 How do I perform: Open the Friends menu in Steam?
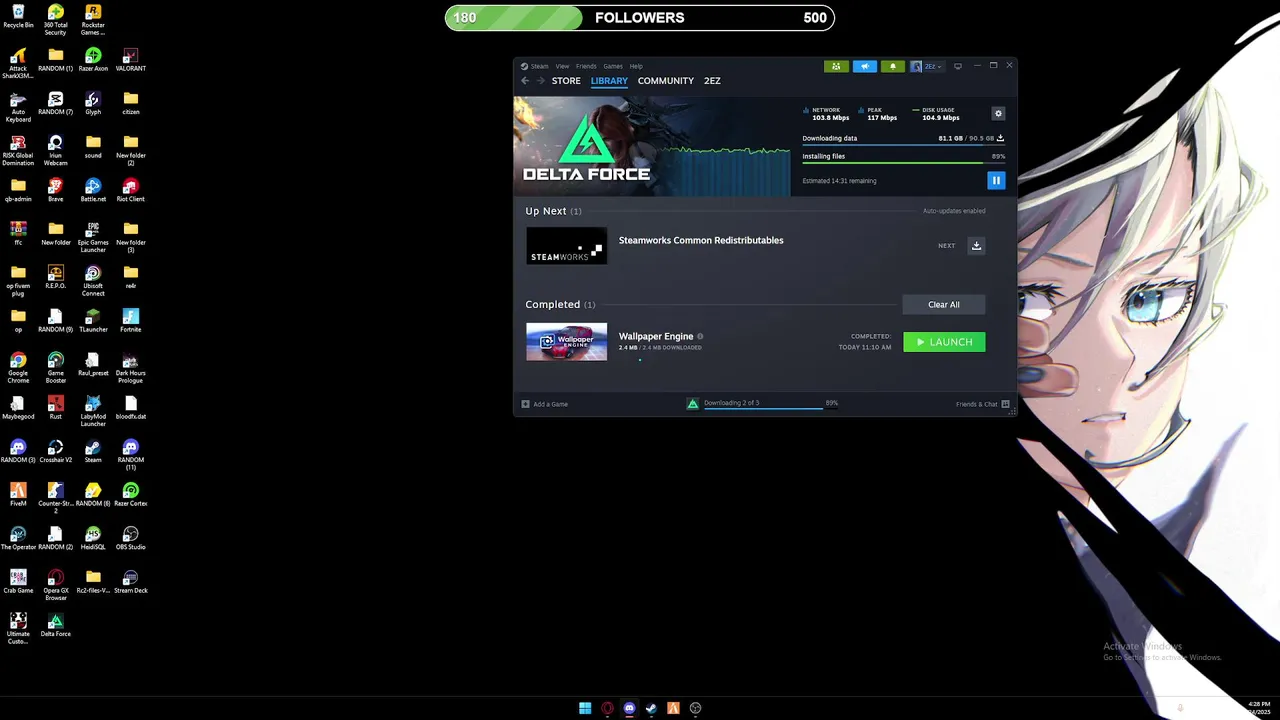[x=586, y=66]
